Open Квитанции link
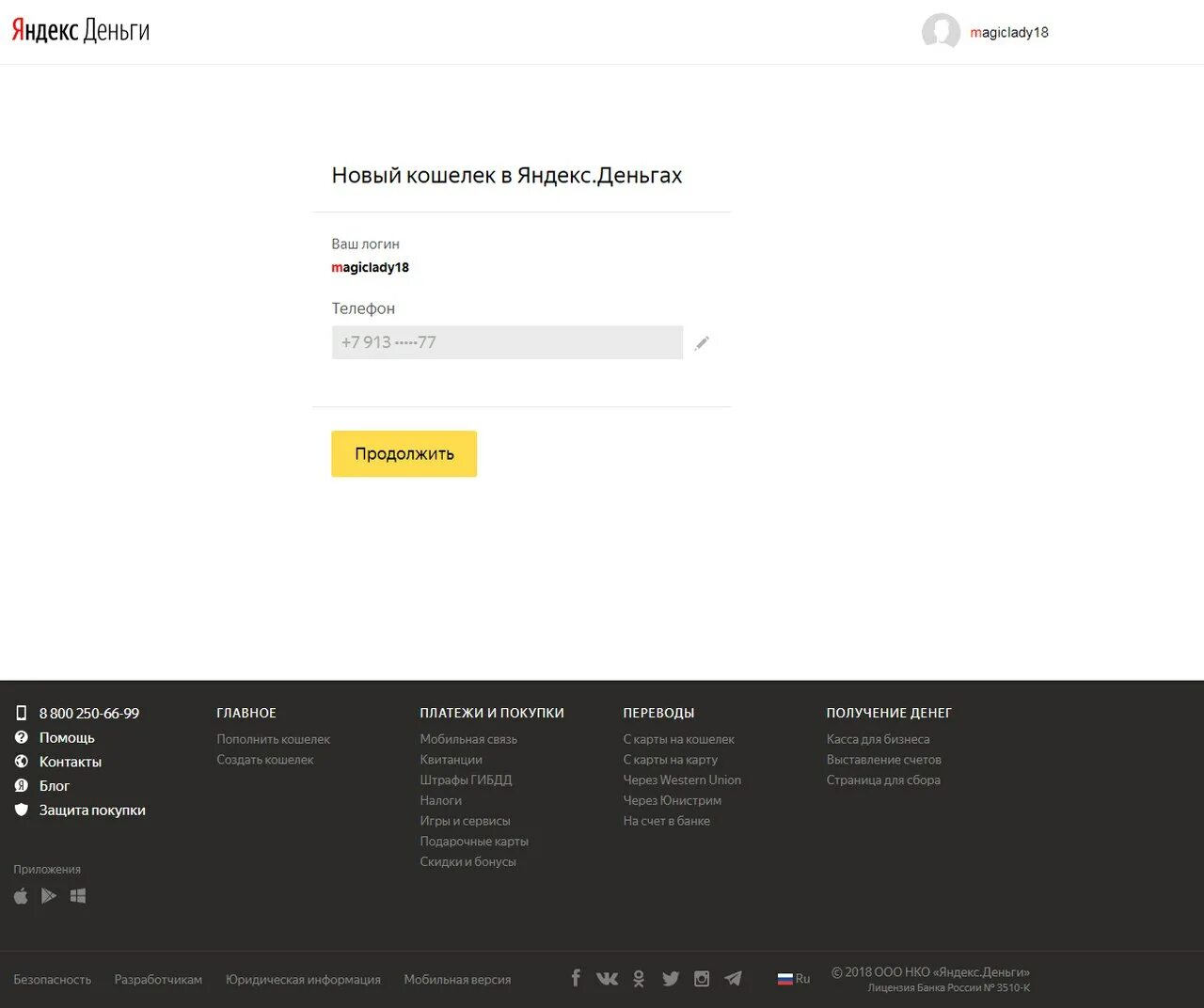Image resolution: width=1204 pixels, height=1008 pixels. (451, 760)
